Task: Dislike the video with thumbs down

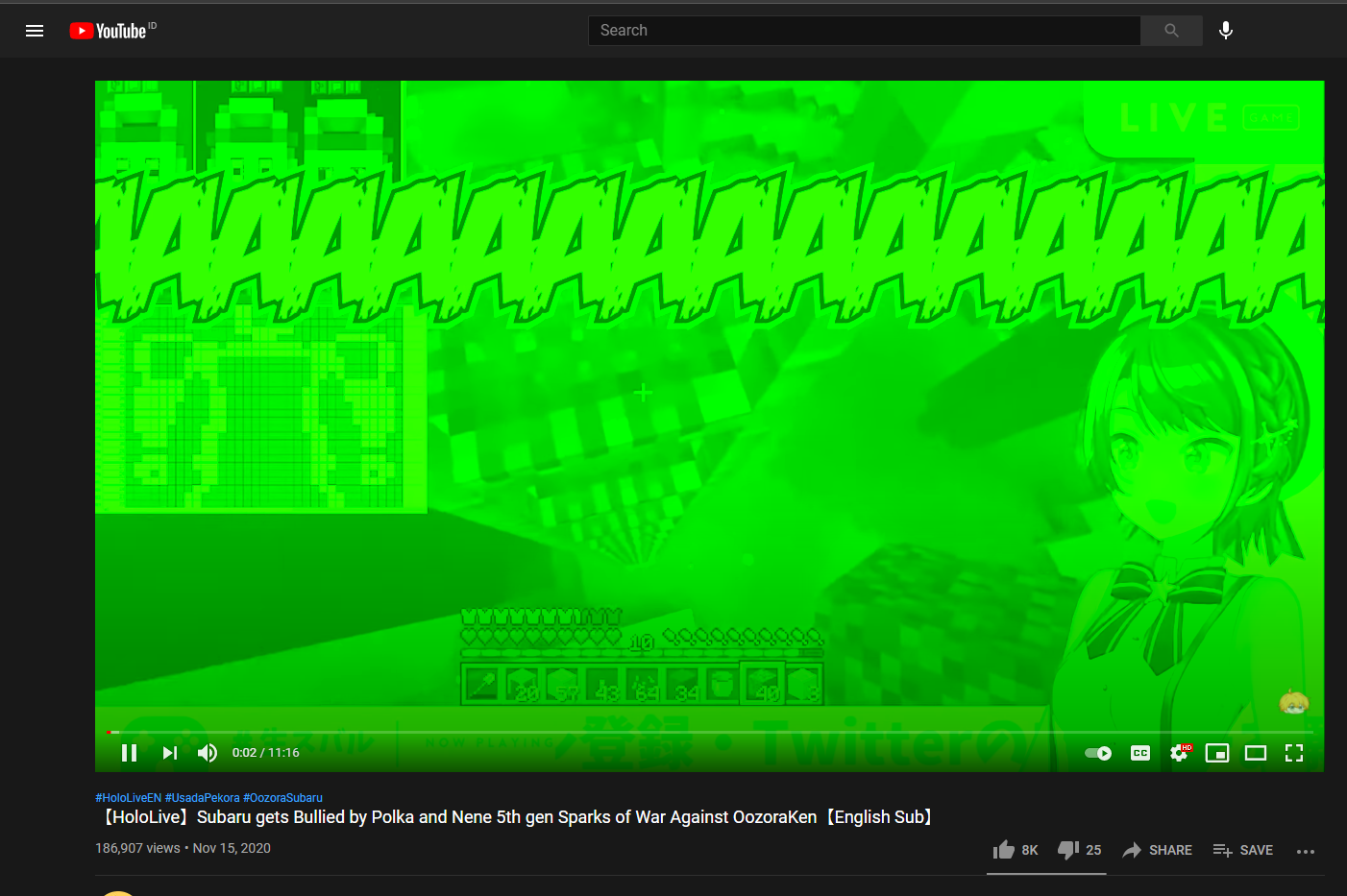Action: click(x=1080, y=850)
